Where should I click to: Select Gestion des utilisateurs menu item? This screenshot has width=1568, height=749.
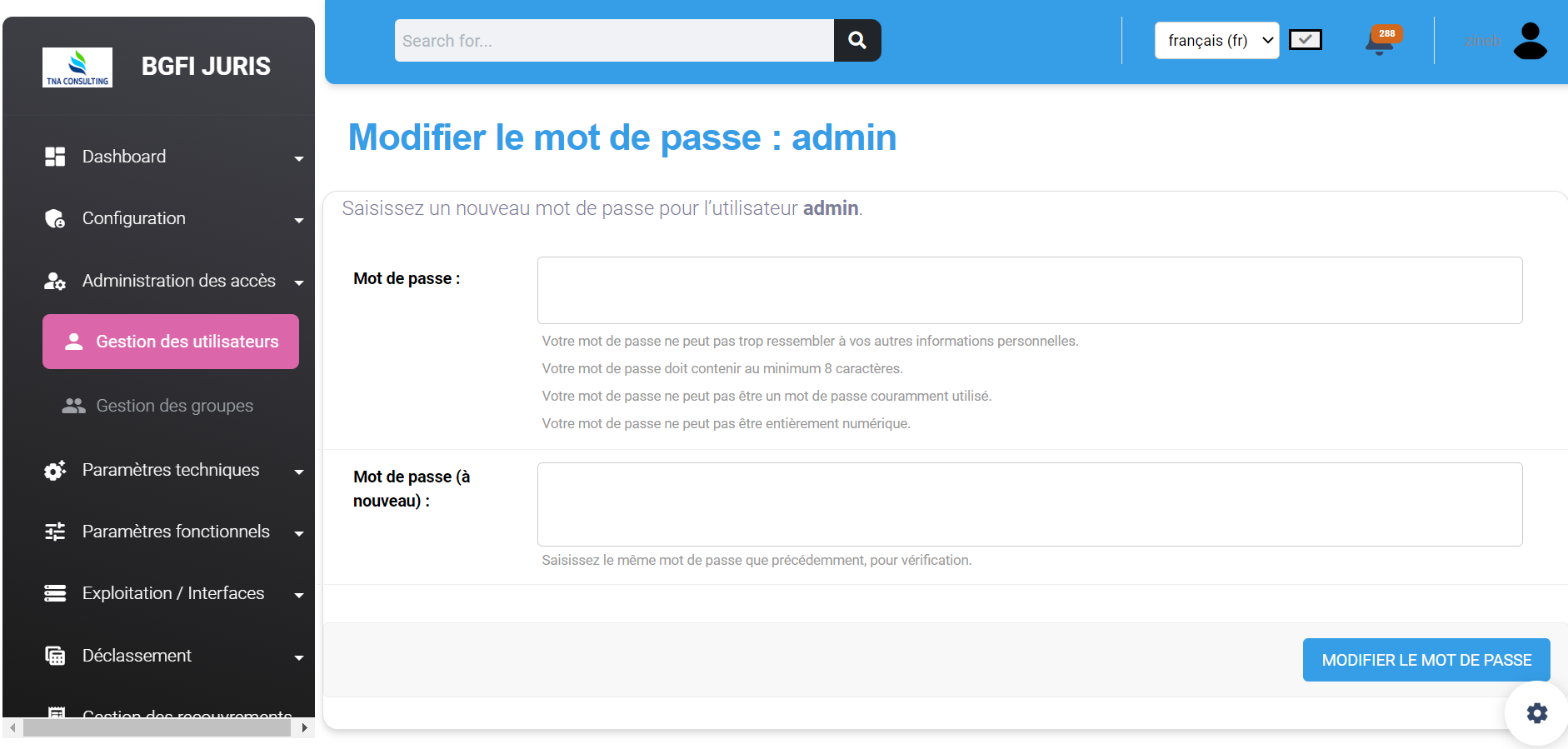click(171, 342)
